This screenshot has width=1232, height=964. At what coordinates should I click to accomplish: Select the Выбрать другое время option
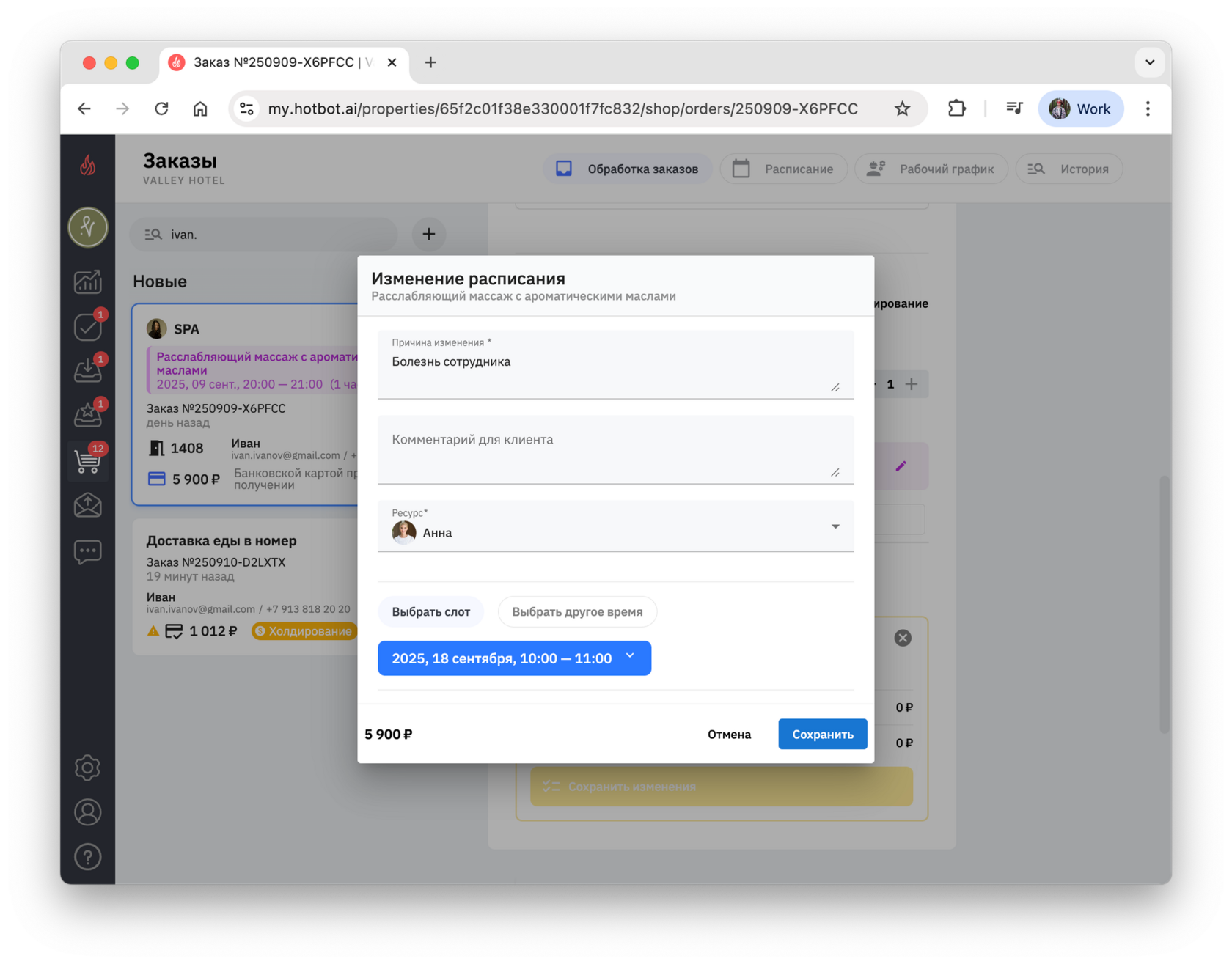click(x=577, y=612)
